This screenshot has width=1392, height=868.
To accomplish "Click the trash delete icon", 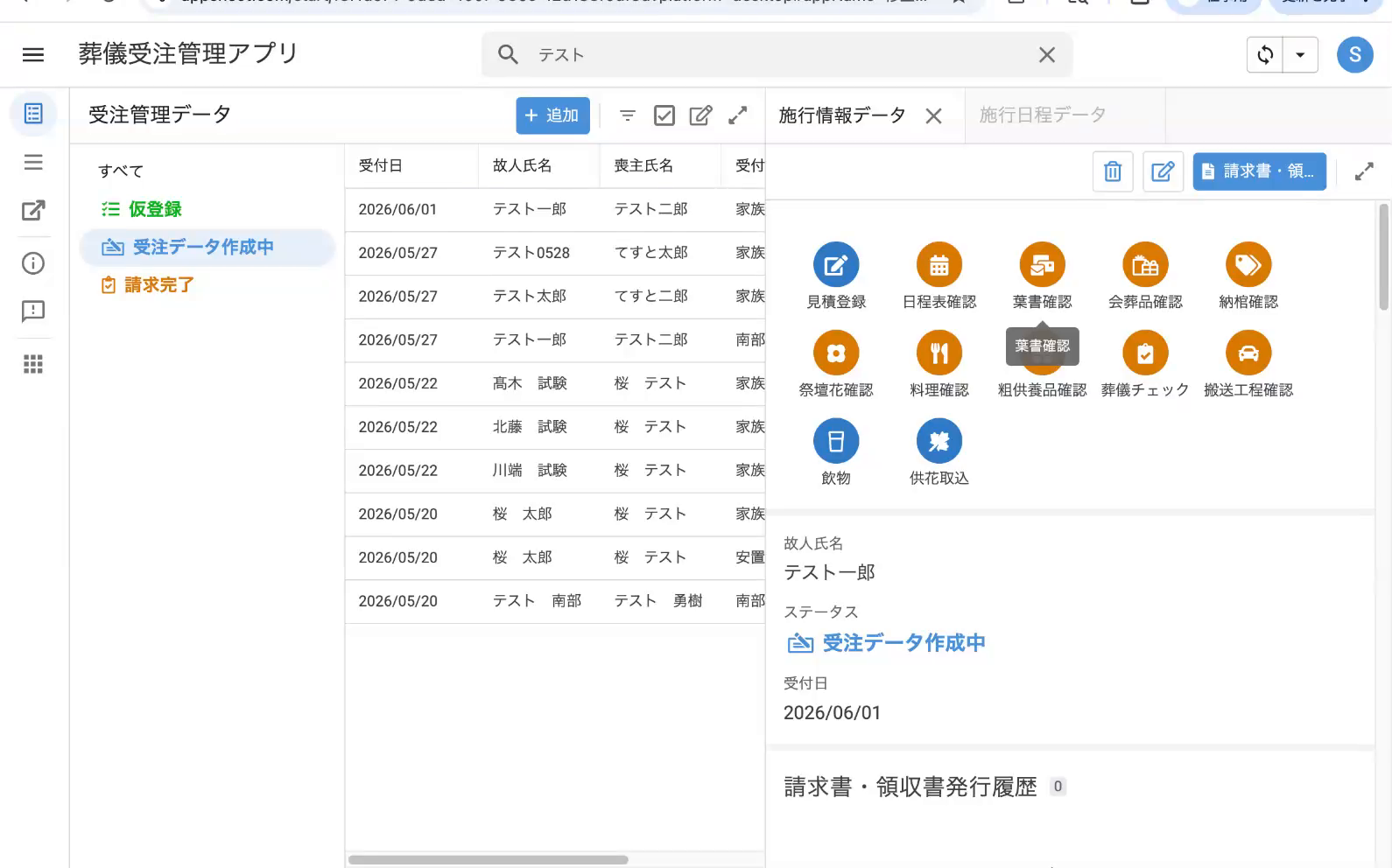I will click(x=1113, y=171).
